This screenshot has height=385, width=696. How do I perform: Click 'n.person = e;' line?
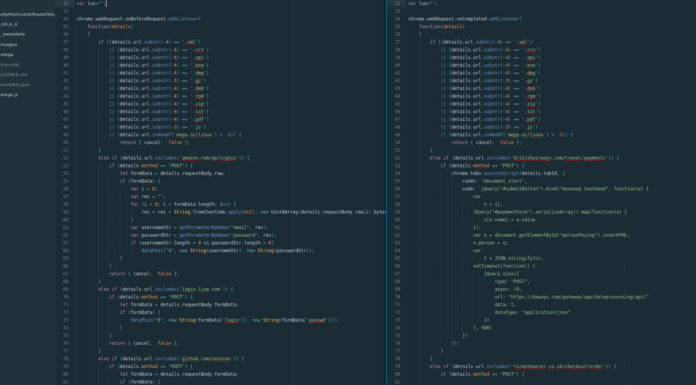tap(490, 243)
